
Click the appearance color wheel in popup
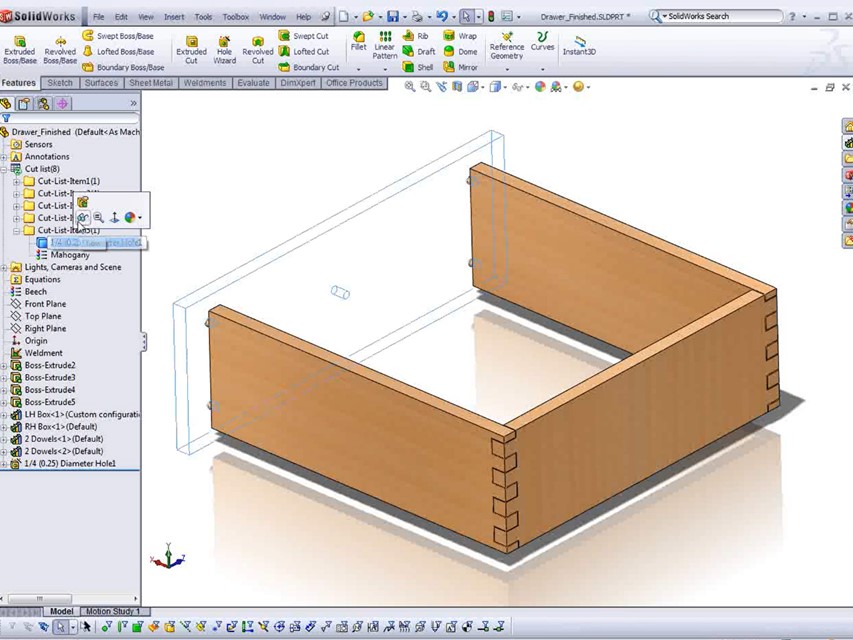point(130,217)
